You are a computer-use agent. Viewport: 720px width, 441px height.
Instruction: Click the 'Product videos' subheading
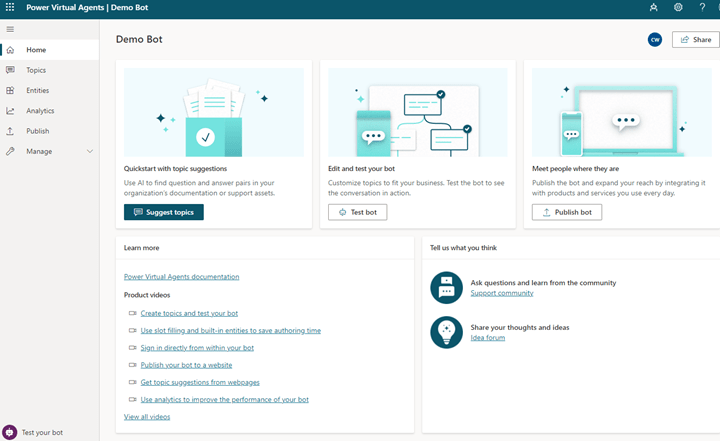pos(147,295)
